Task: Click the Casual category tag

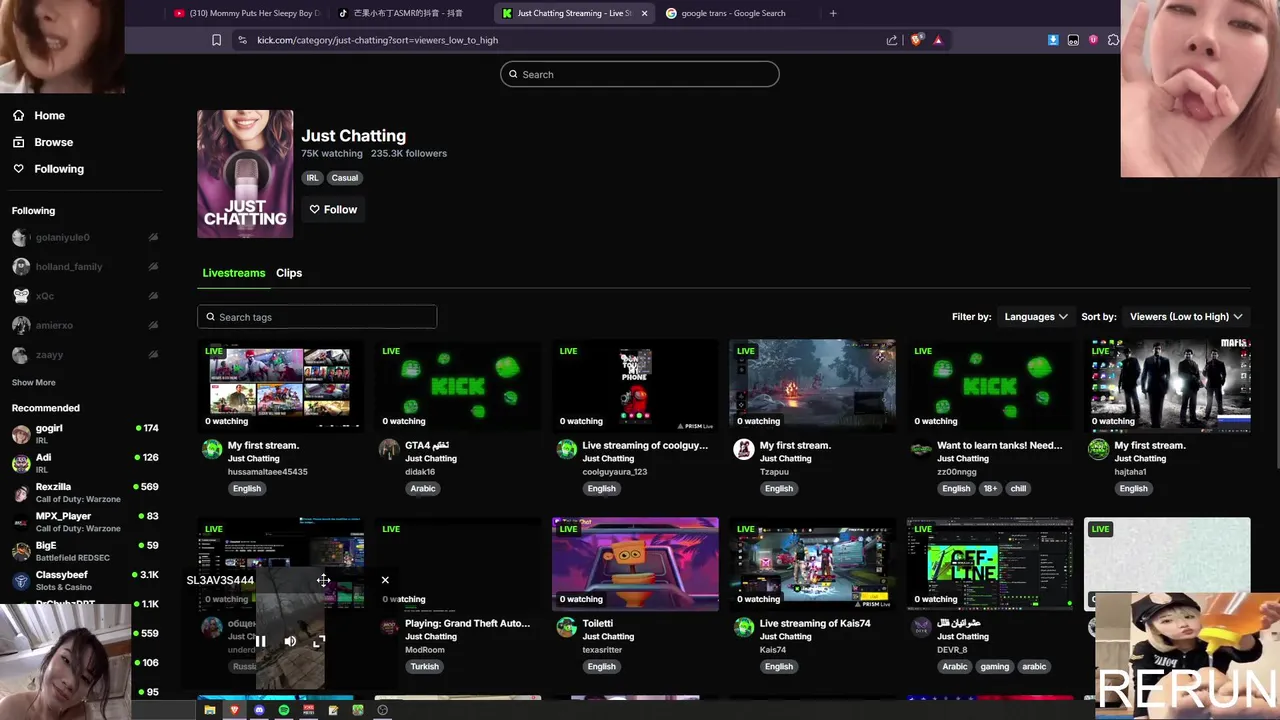Action: pyautogui.click(x=345, y=178)
